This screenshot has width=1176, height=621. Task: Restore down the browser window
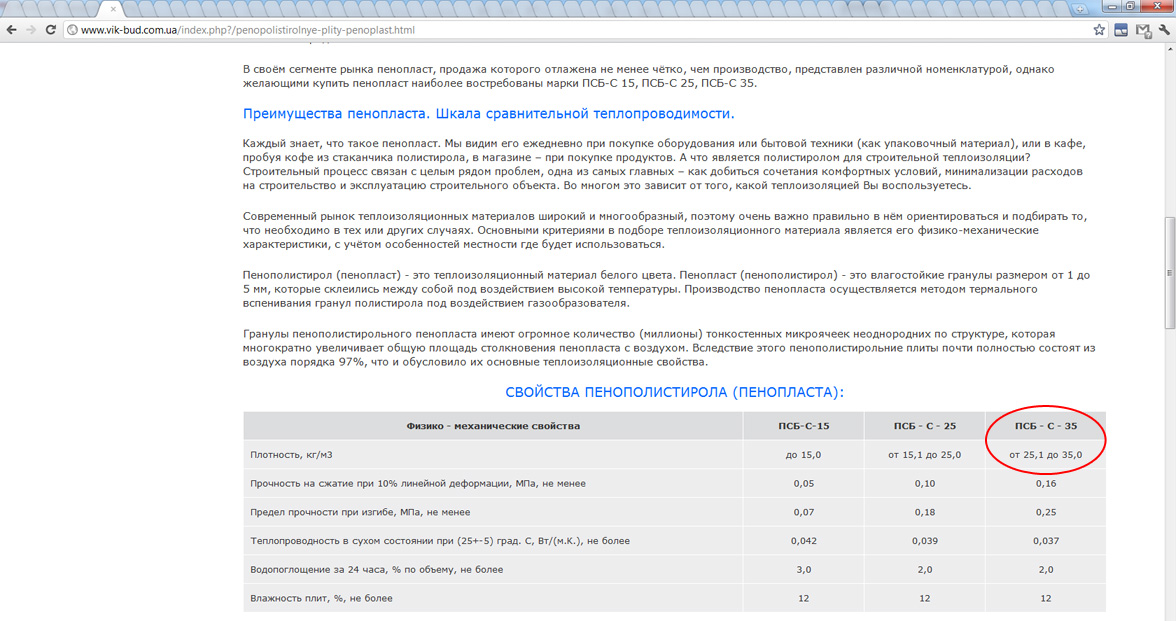point(1130,6)
